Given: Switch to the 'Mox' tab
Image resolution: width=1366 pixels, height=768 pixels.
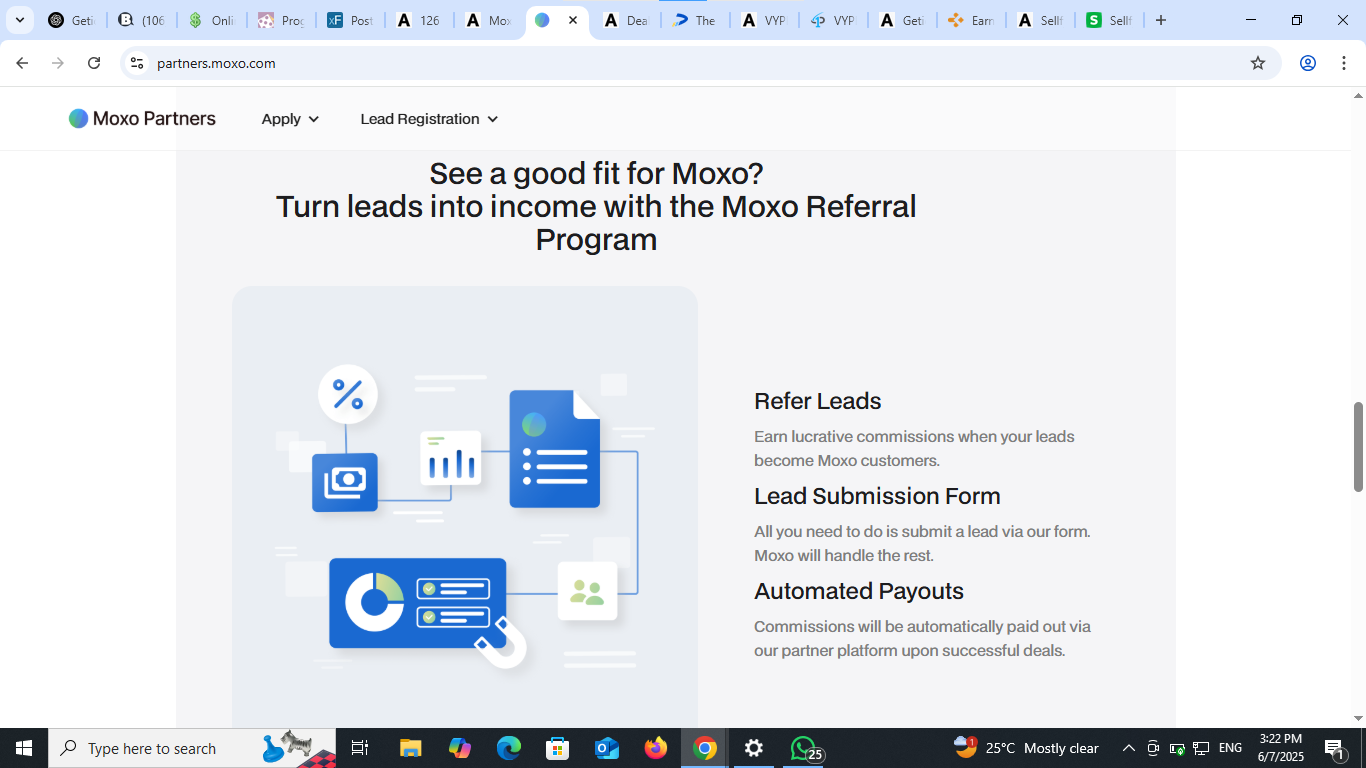Looking at the screenshot, I should tap(488, 20).
